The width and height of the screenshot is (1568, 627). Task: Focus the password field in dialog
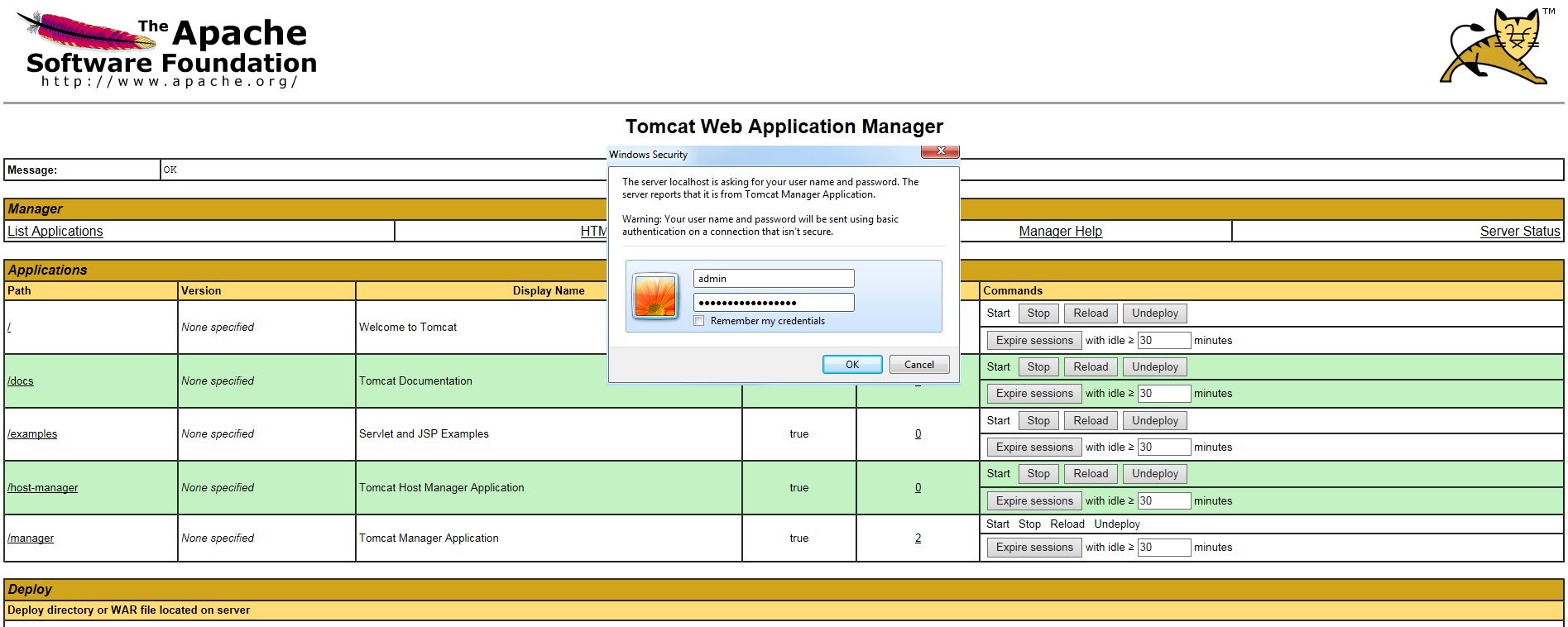[774, 303]
